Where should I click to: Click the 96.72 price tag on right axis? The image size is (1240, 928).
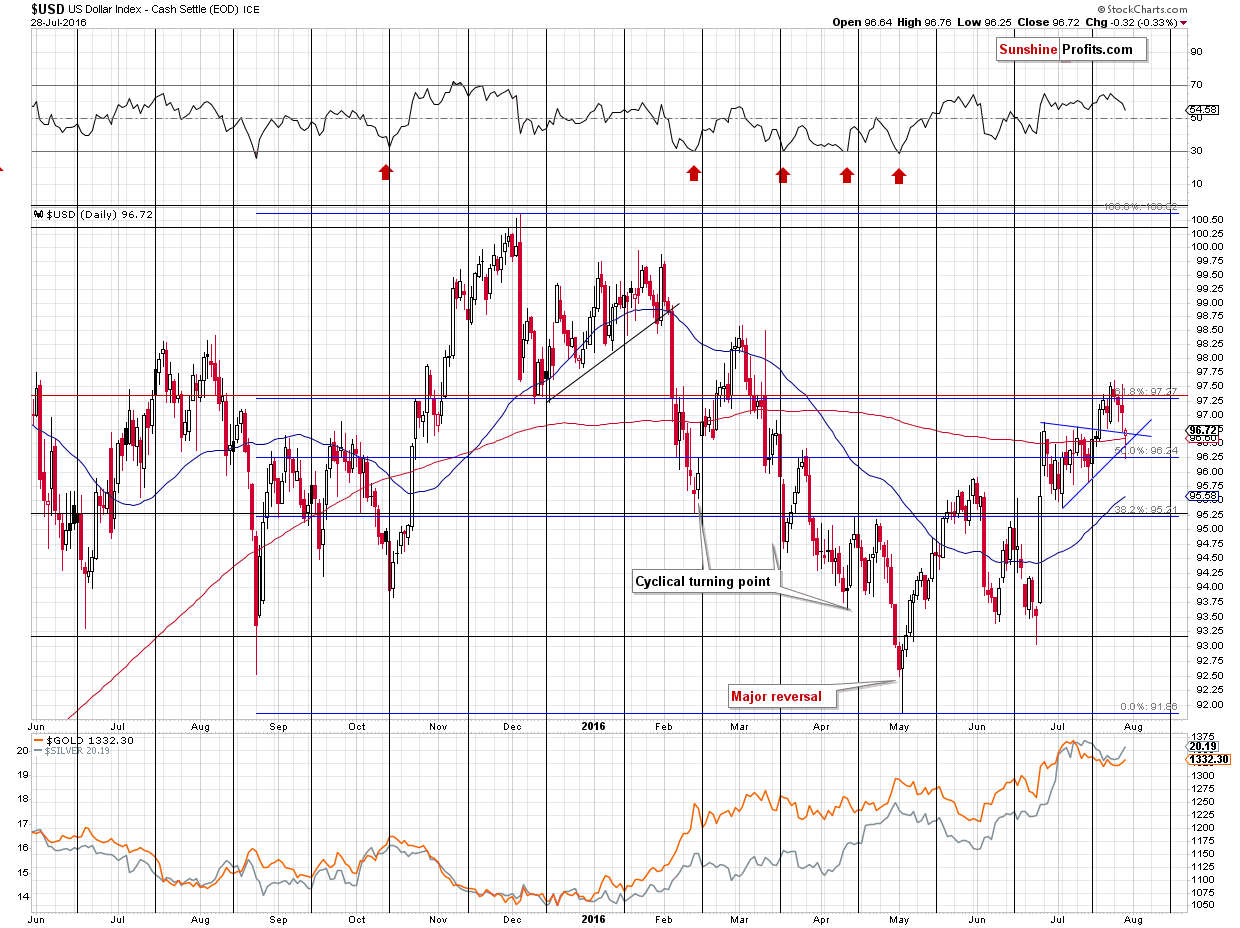tap(1200, 429)
